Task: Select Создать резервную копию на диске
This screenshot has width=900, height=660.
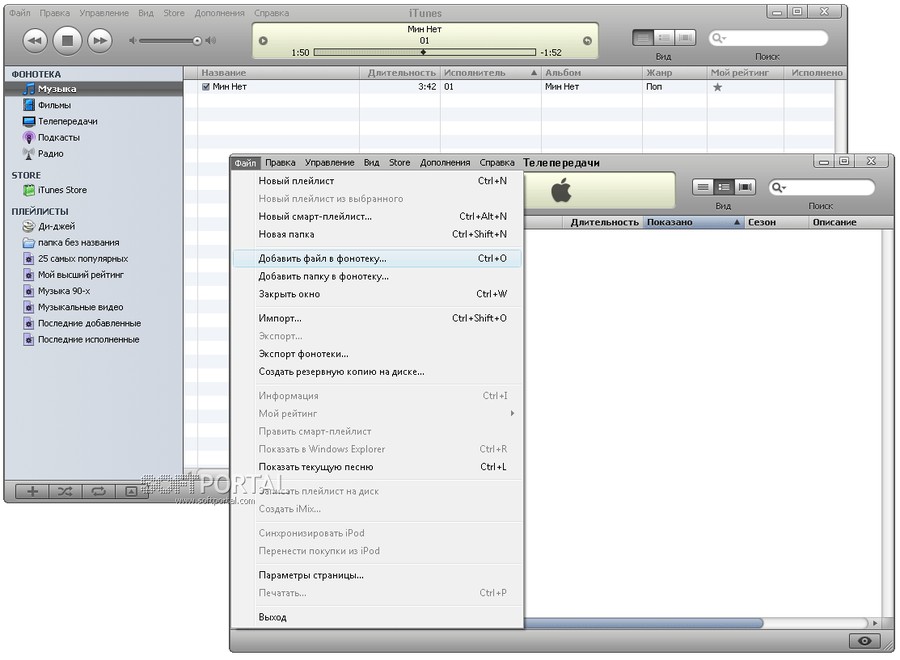Action: pos(377,371)
